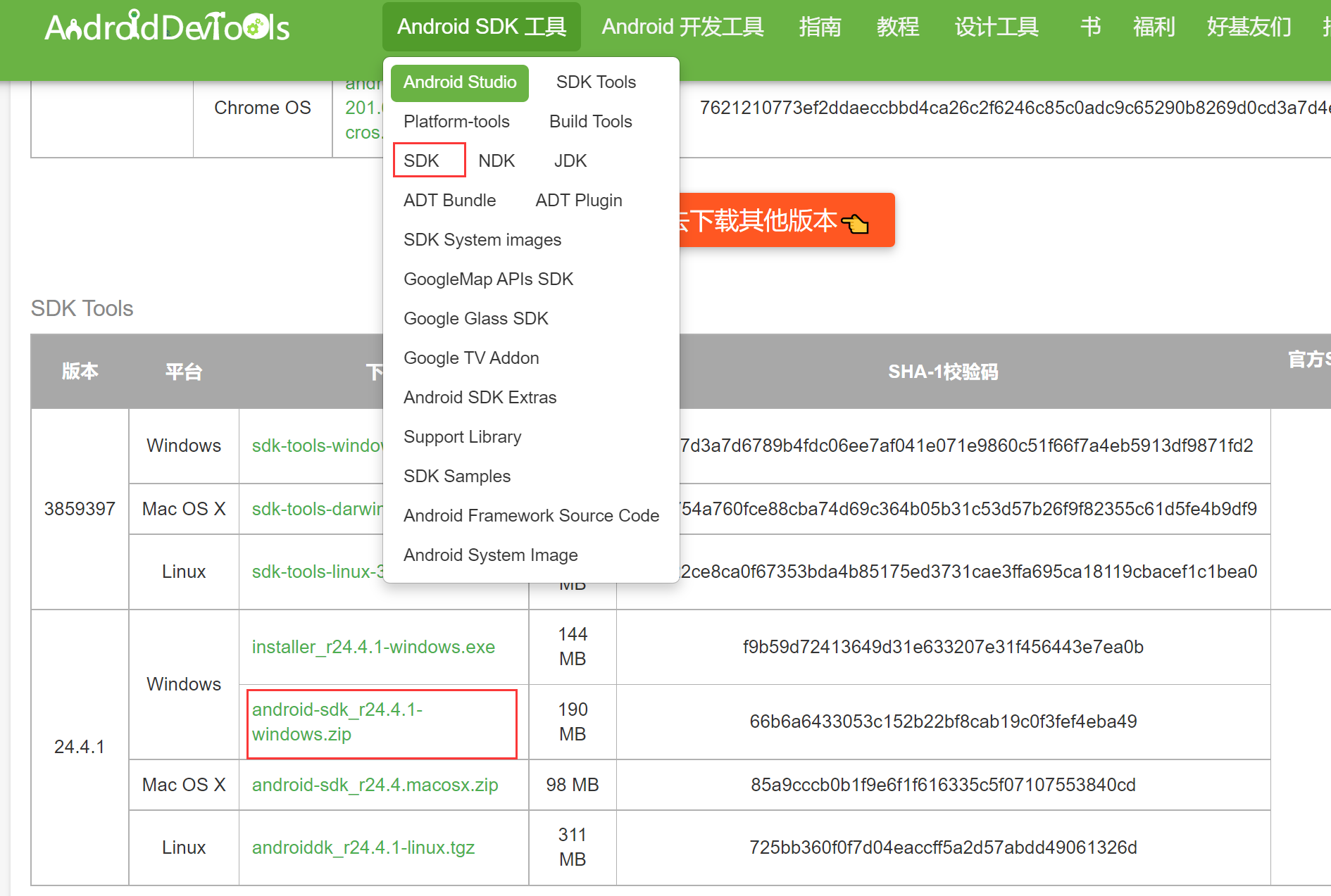Screen dimensions: 1331x896
Task: Click the Android 开发工具 menu item
Action: click(x=682, y=27)
